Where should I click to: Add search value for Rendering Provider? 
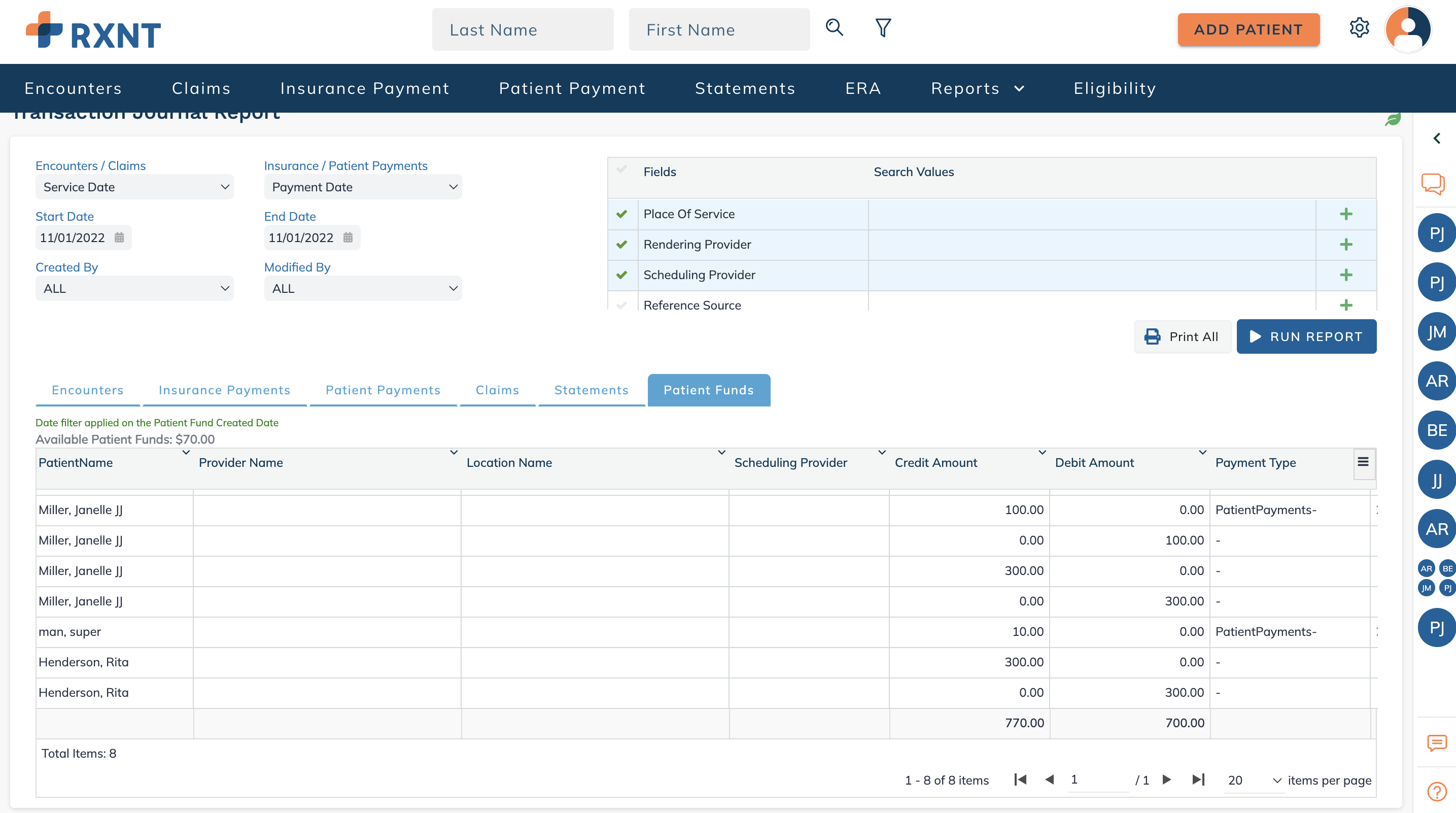1346,244
